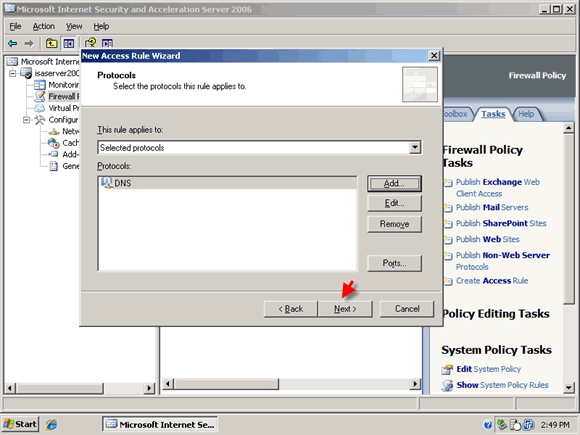The height and width of the screenshot is (435, 580).
Task: Select the Monitoring node icon
Action: click(39, 85)
